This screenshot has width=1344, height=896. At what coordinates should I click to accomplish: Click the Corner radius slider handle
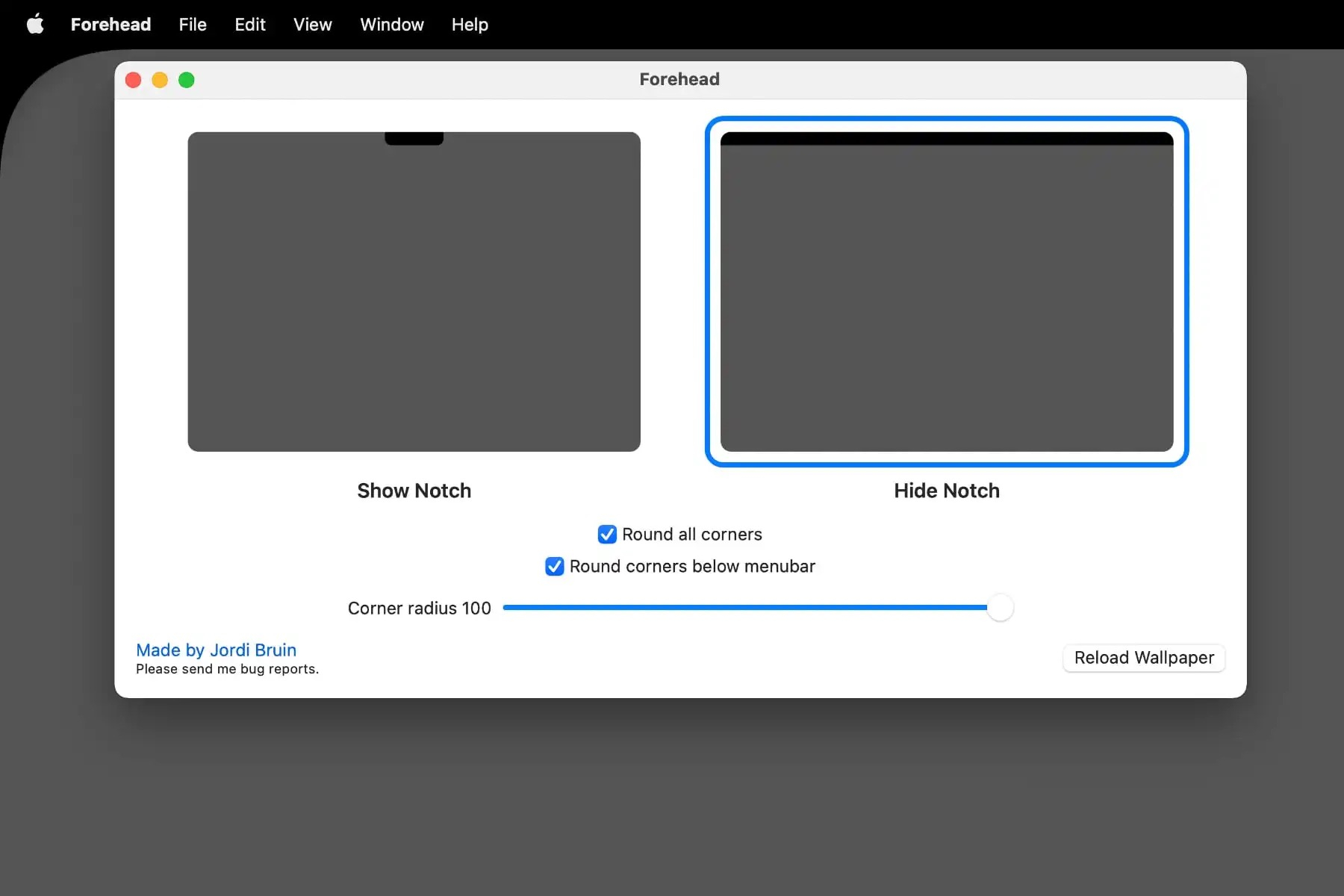point(1000,608)
